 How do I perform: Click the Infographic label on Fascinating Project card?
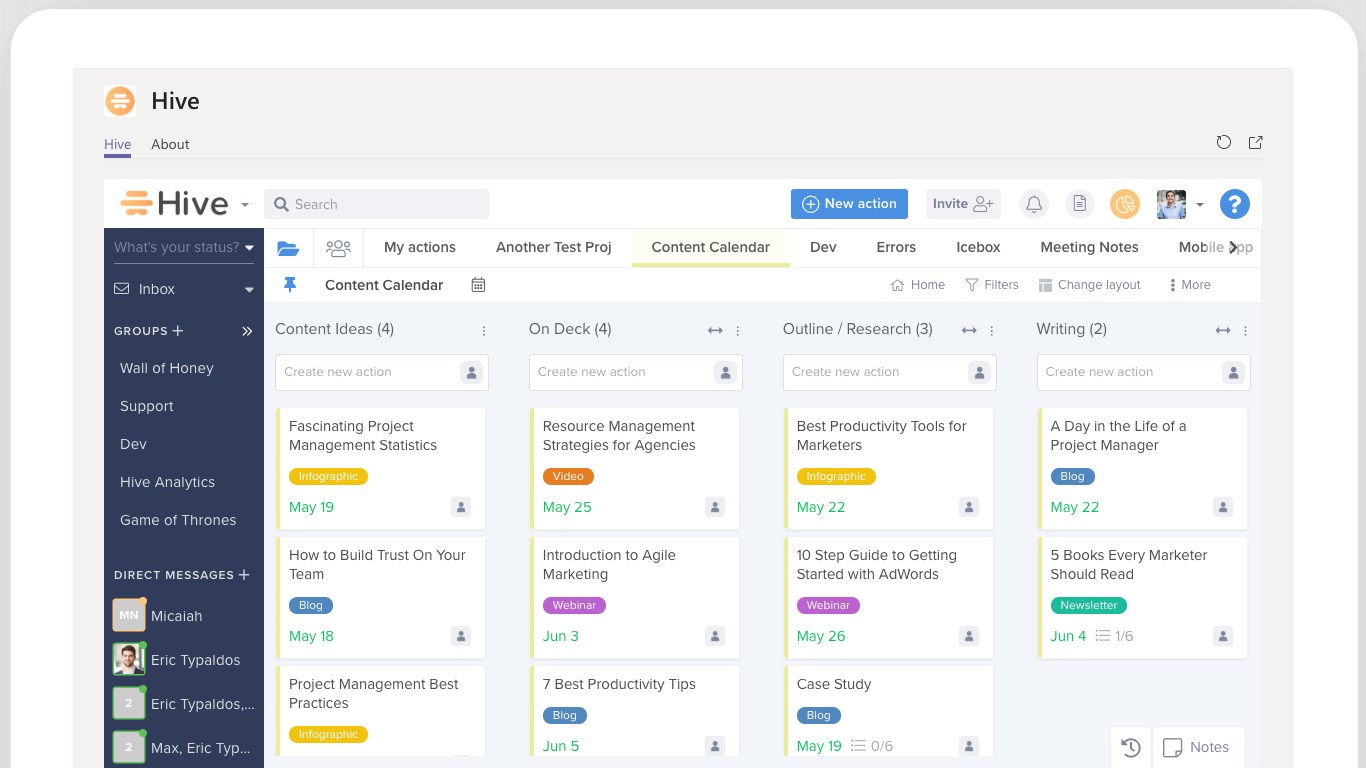328,477
